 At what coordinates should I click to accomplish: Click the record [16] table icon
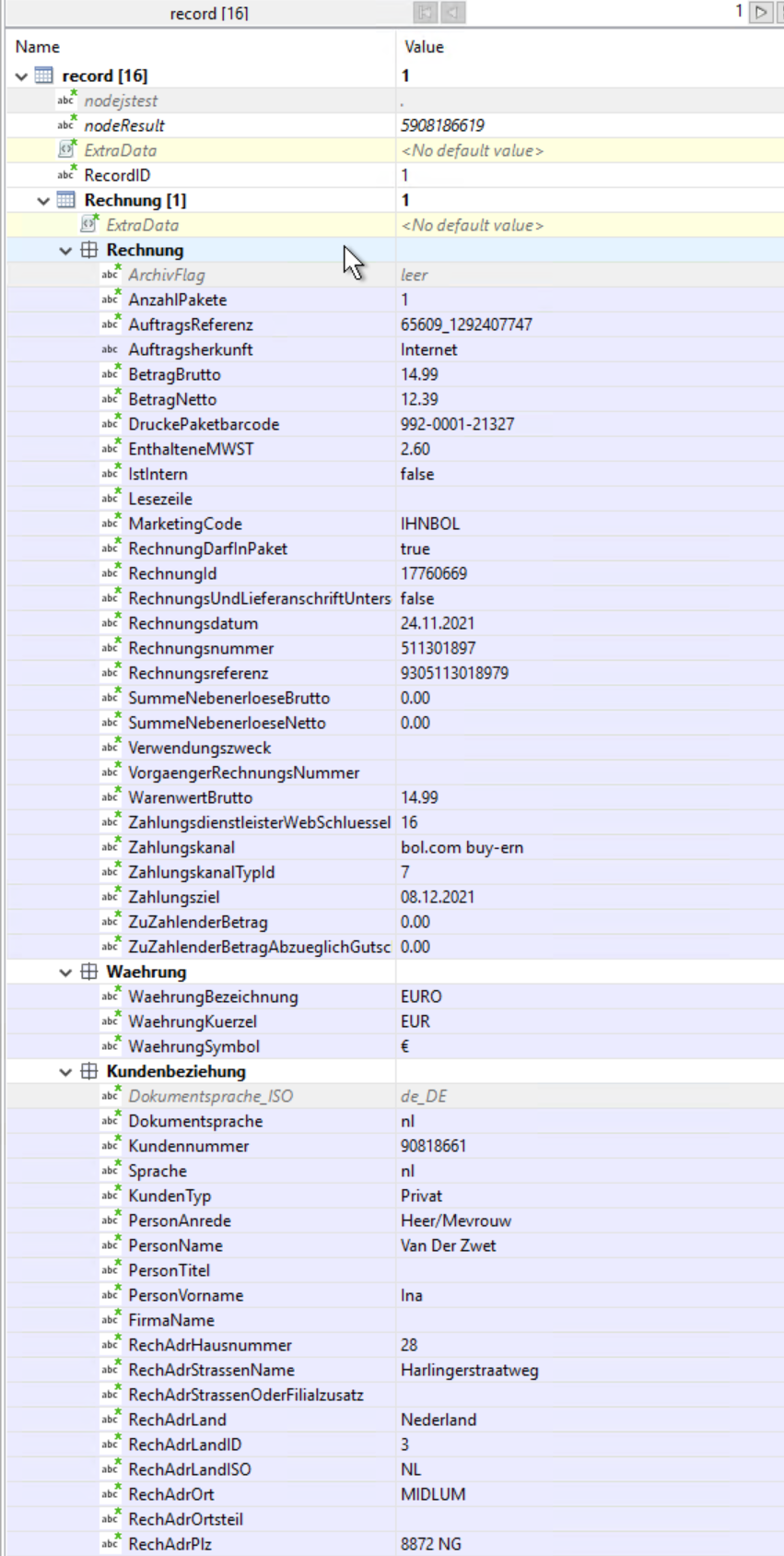44,76
